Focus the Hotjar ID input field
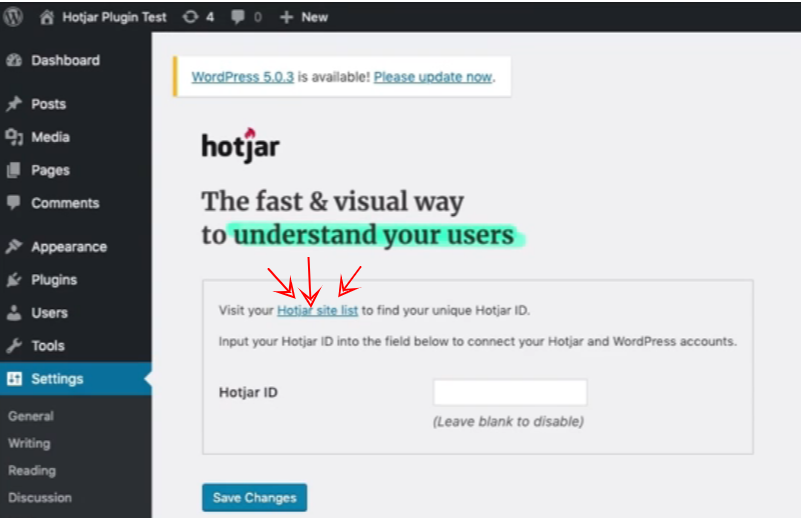Screen dimensions: 801x518 point(510,392)
